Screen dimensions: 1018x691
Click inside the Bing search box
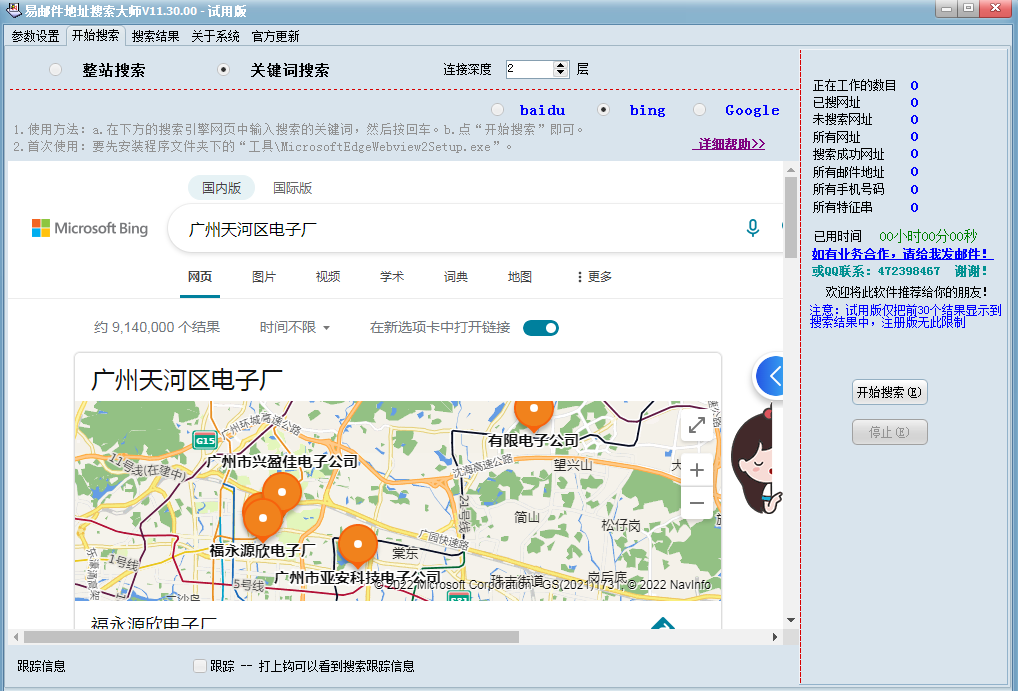click(454, 229)
